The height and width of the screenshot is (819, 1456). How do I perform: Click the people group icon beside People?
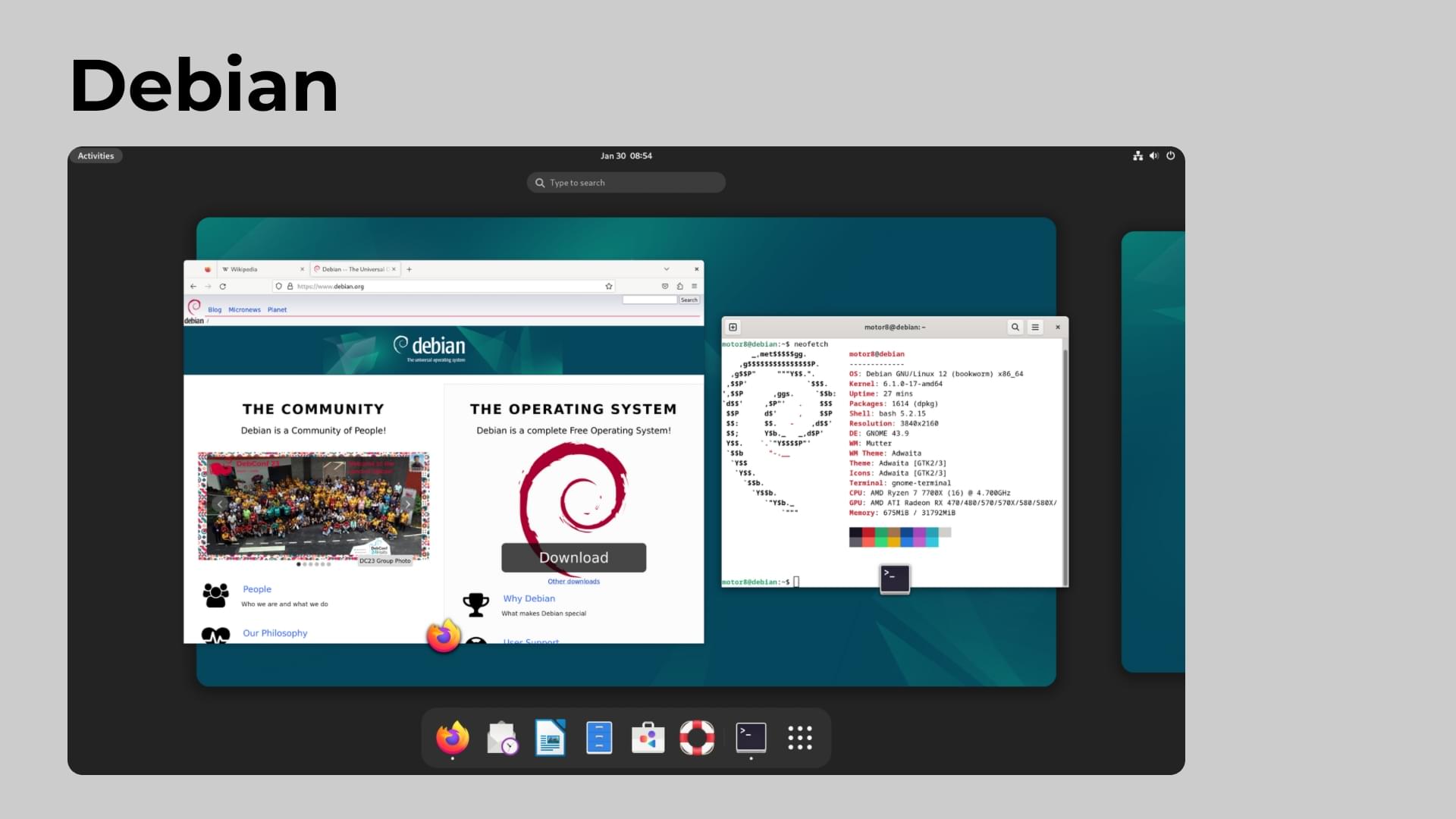[215, 595]
